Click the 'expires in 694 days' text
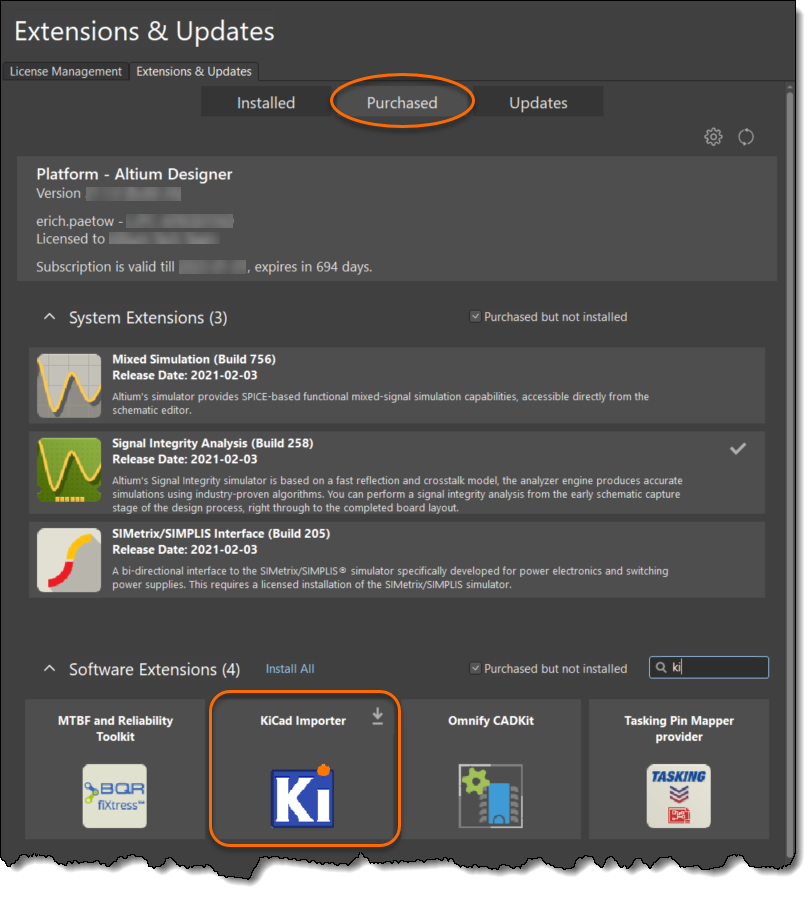Screen dimensions: 811x898 click(313, 267)
